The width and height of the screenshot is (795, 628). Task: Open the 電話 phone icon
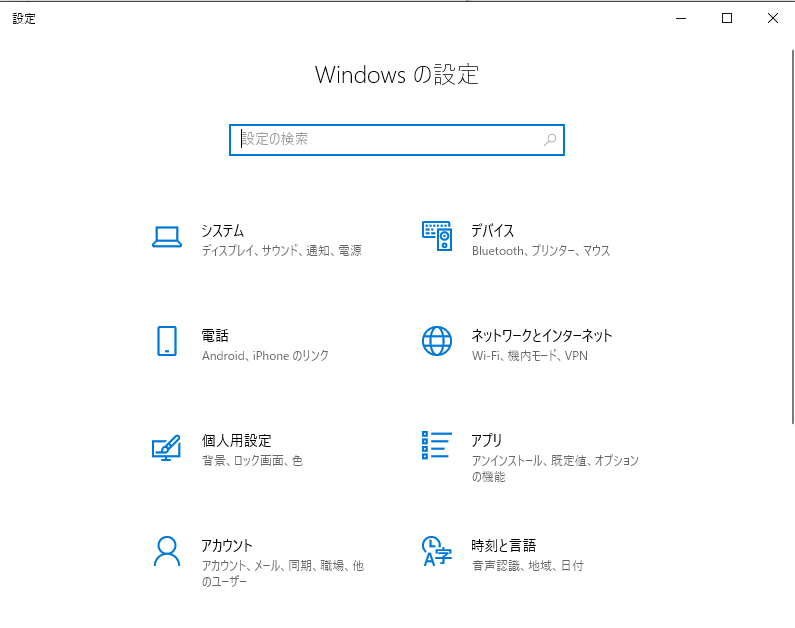click(x=167, y=341)
